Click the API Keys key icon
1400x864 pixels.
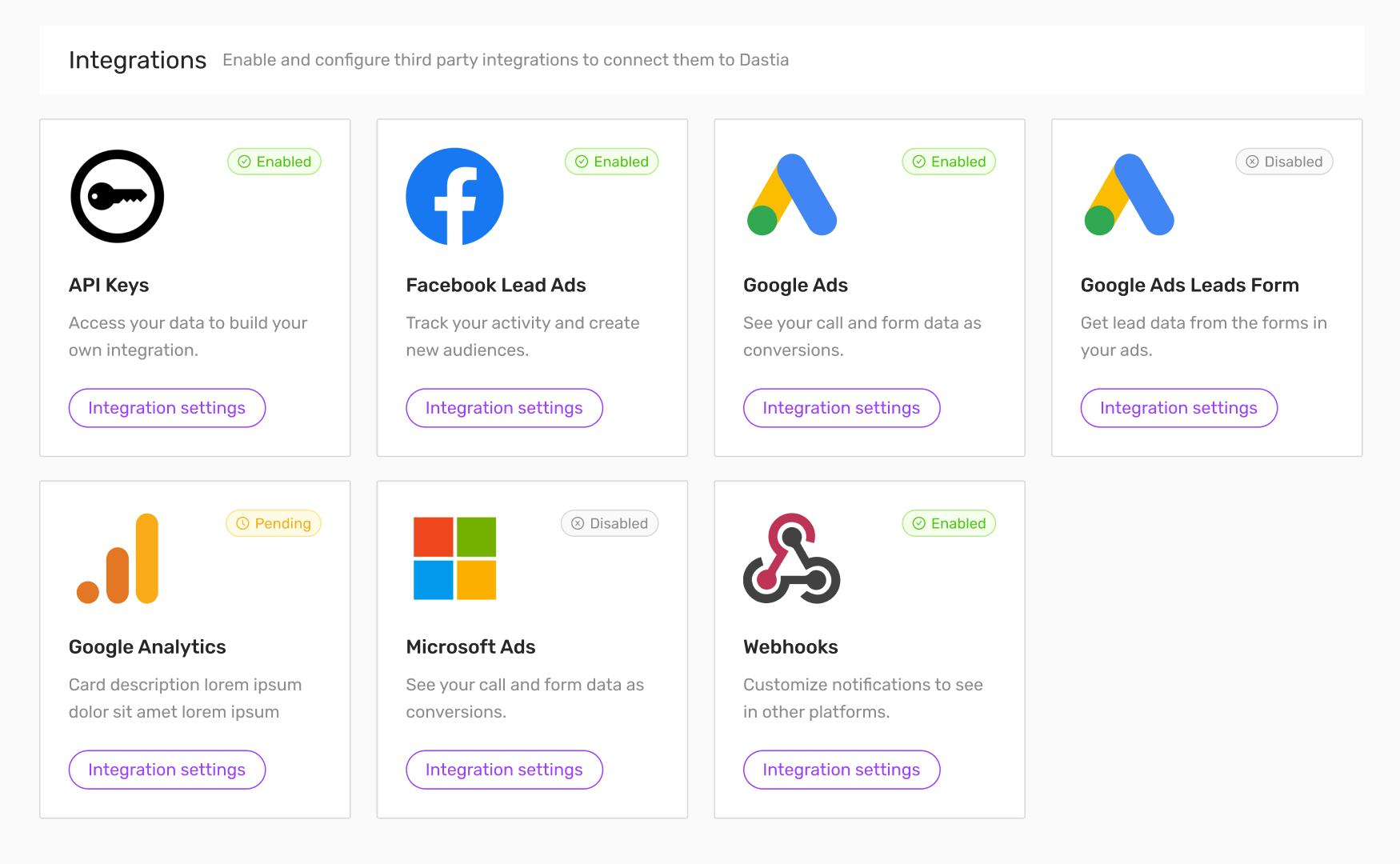(118, 196)
